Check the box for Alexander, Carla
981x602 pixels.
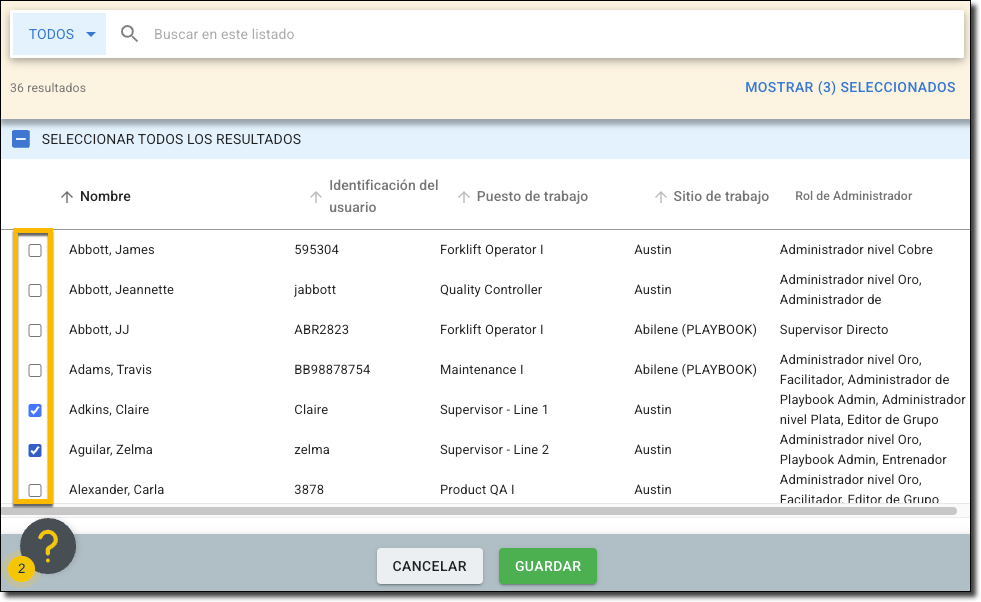[35, 490]
